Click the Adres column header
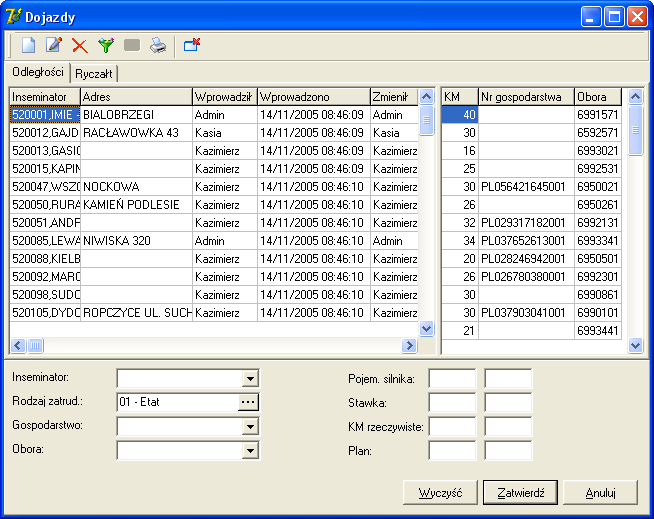The width and height of the screenshot is (654, 519). point(136,97)
